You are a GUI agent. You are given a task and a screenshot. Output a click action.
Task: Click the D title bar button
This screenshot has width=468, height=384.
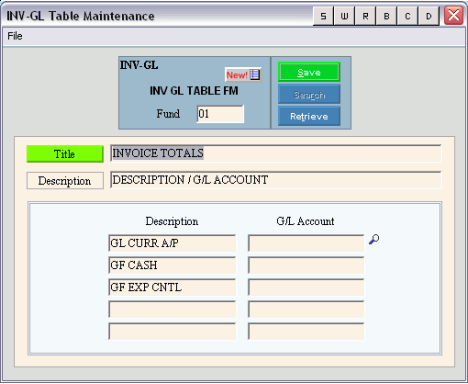click(428, 16)
